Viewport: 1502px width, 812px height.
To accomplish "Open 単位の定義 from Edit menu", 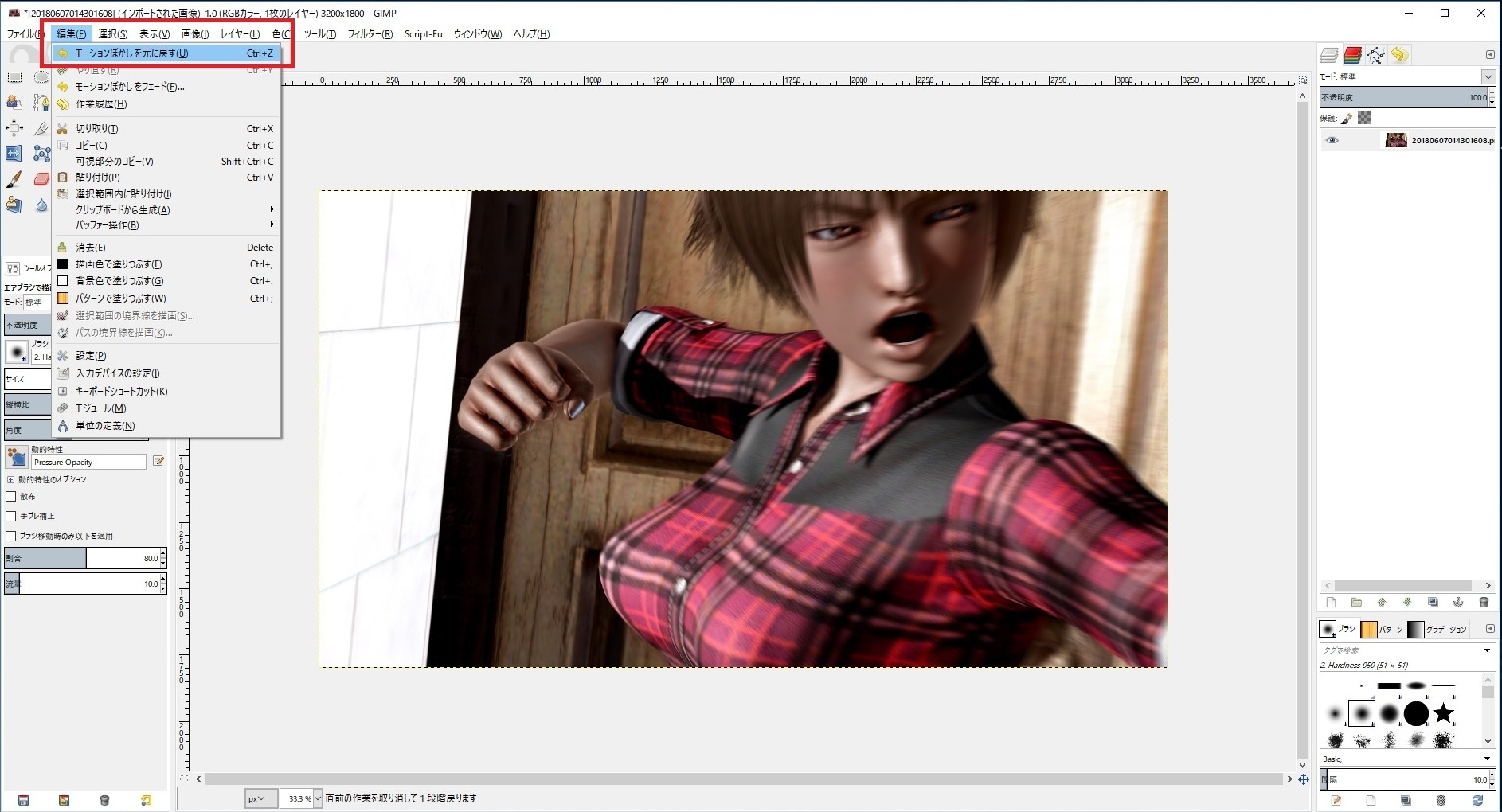I will (x=166, y=426).
